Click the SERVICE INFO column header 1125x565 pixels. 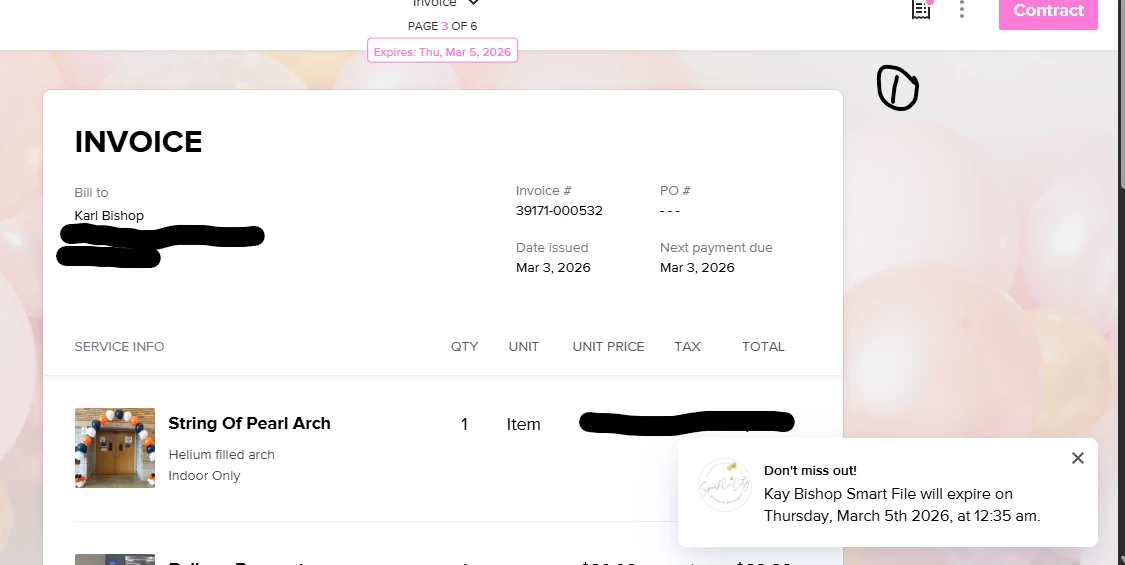(x=119, y=347)
